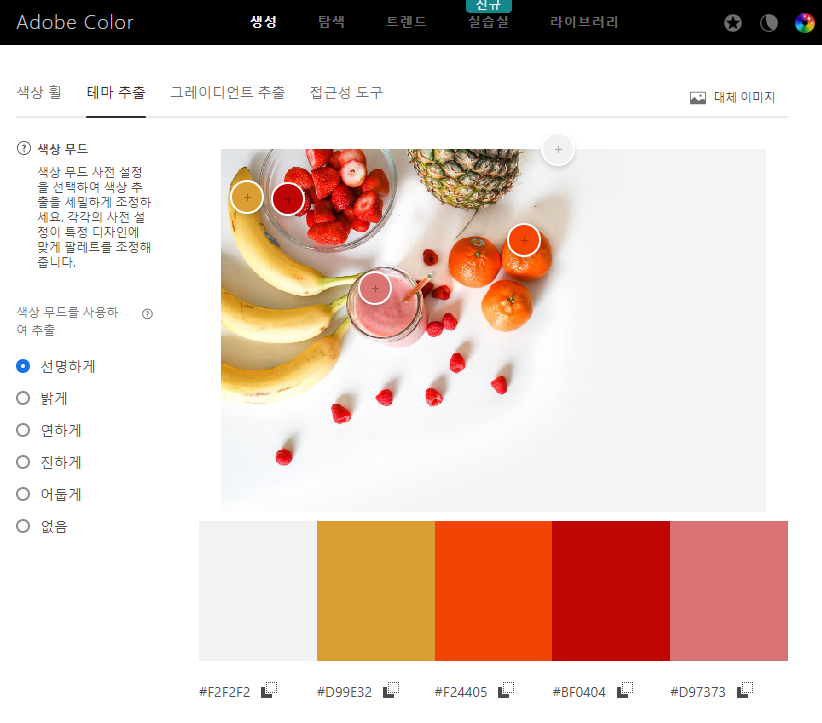The width and height of the screenshot is (822, 723).
Task: Select the dark red picker on strawberries
Action: click(x=288, y=199)
